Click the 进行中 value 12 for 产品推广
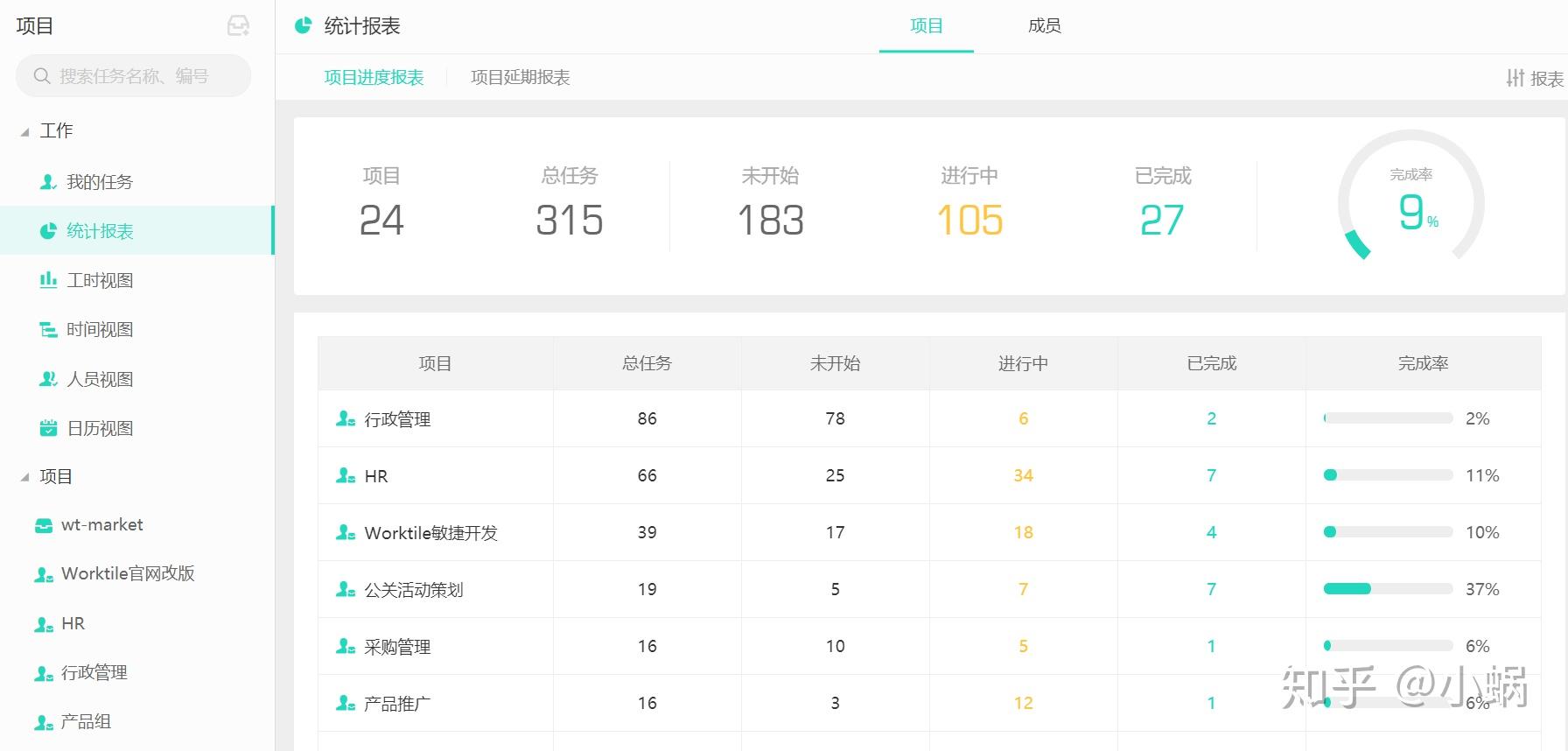Viewport: 1568px width, 751px height. pyautogui.click(x=1024, y=703)
